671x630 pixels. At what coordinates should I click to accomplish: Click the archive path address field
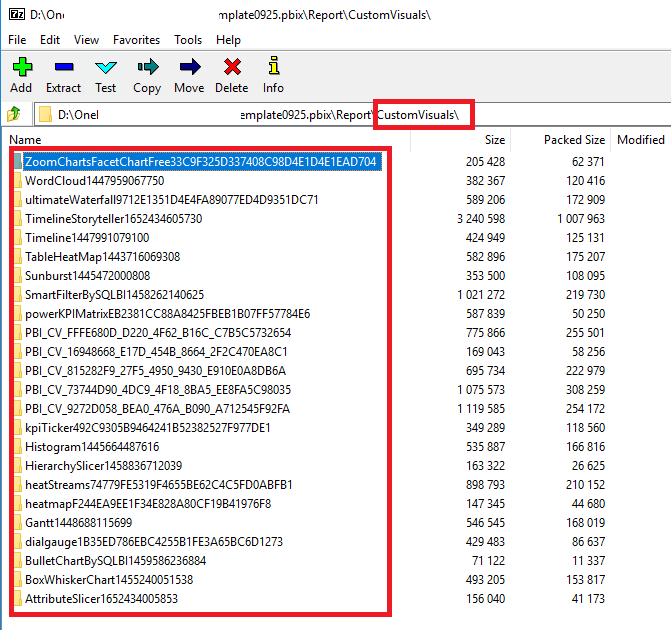[352, 115]
